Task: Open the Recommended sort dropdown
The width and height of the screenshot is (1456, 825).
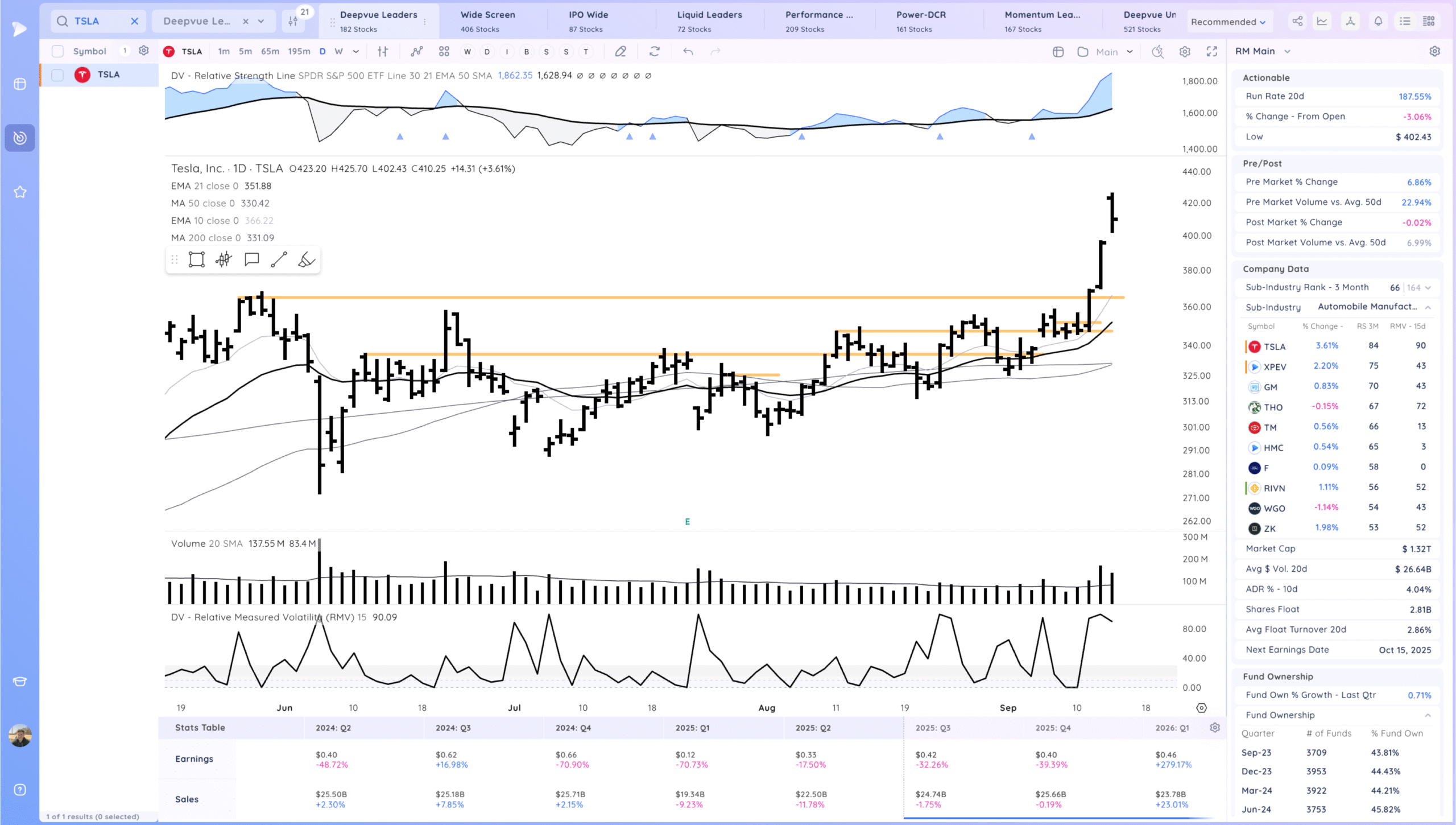Action: point(1228,22)
